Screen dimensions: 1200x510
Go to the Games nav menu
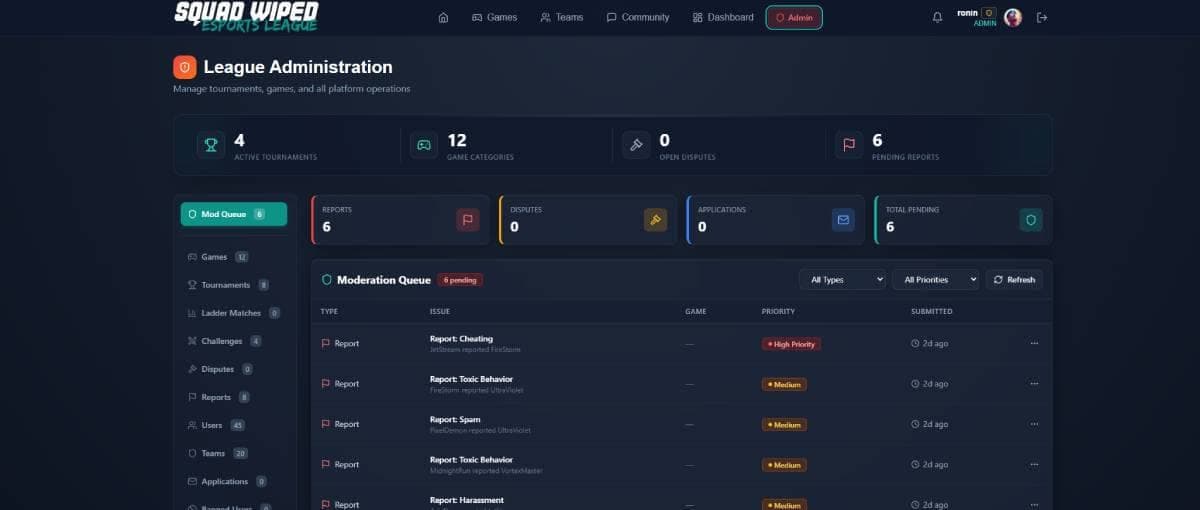point(494,17)
